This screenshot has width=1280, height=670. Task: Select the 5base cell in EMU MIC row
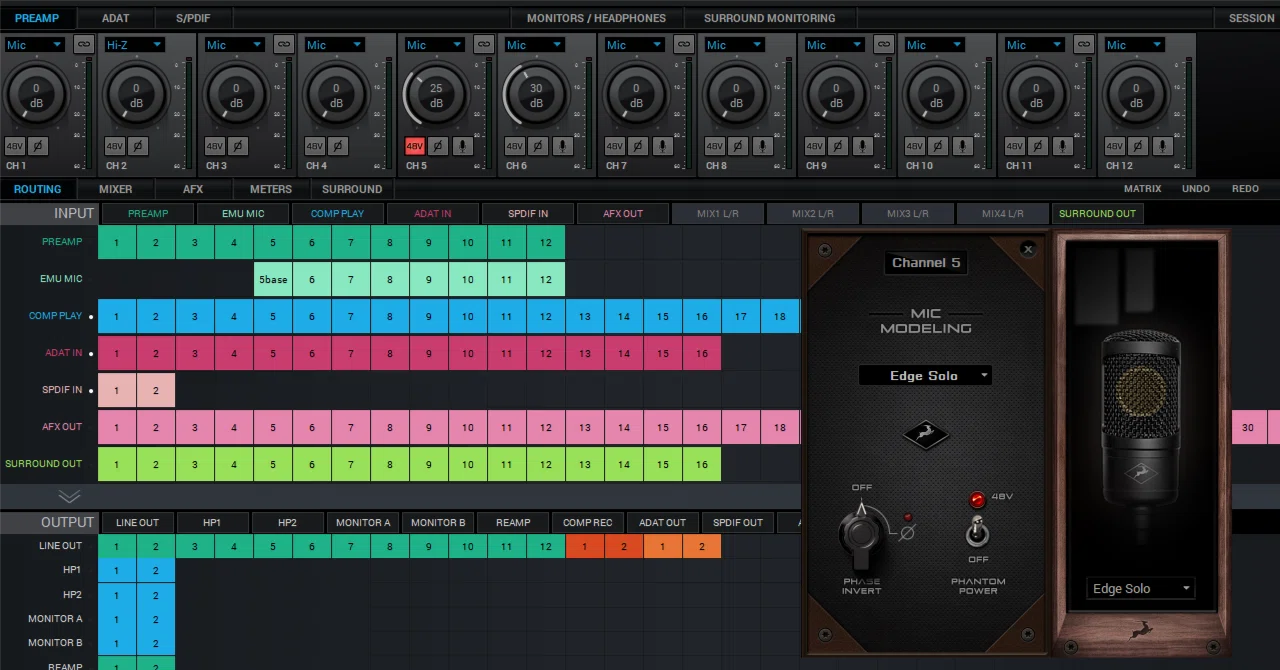click(273, 279)
